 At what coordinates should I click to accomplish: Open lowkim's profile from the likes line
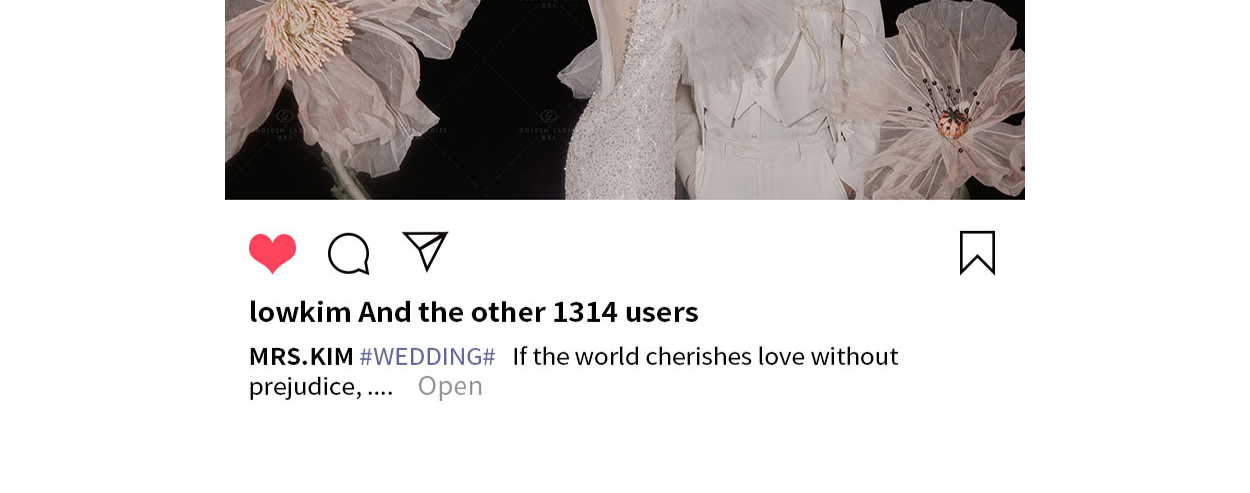pos(300,312)
